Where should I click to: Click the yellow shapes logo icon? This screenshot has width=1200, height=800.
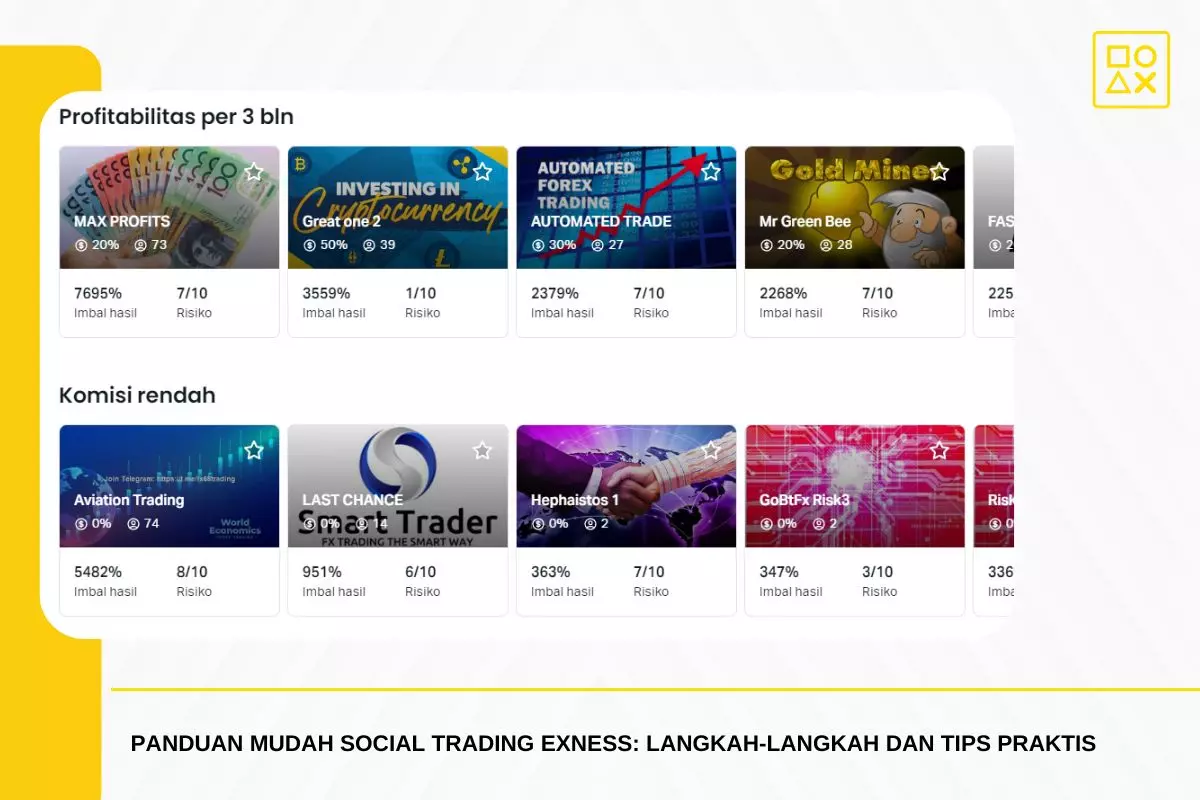pyautogui.click(x=1131, y=70)
